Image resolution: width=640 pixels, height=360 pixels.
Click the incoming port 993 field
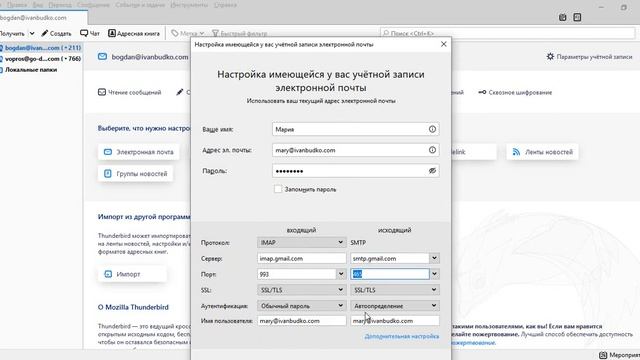coord(297,274)
